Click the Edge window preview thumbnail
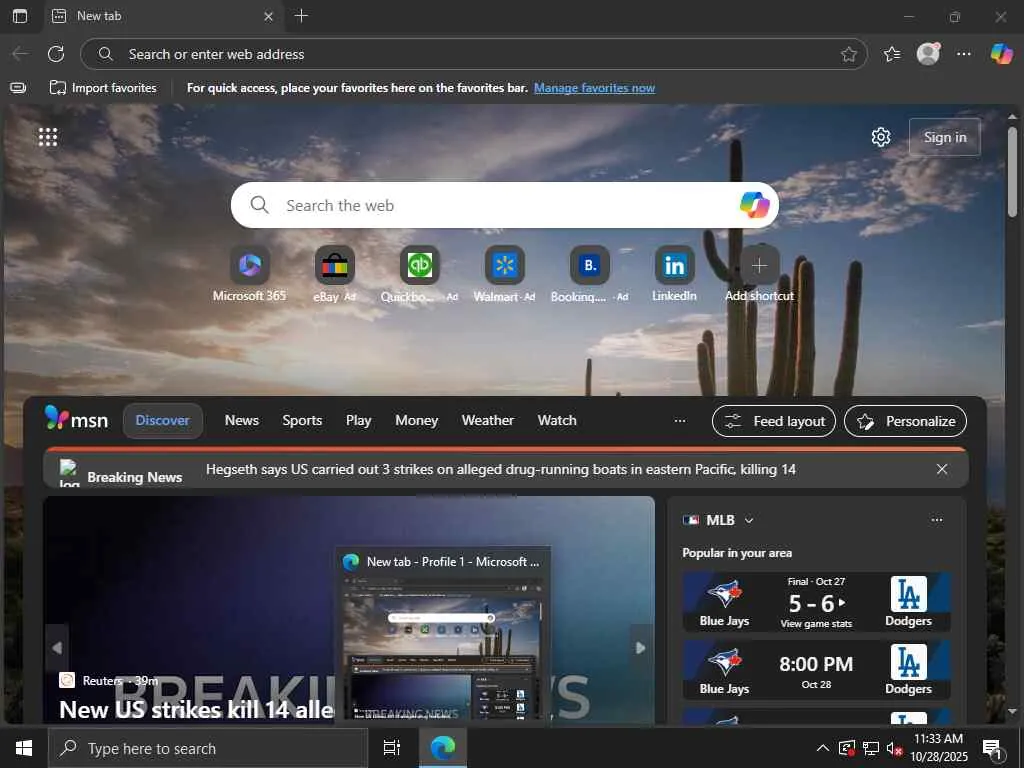Screen dimensions: 1024x768 (443, 648)
